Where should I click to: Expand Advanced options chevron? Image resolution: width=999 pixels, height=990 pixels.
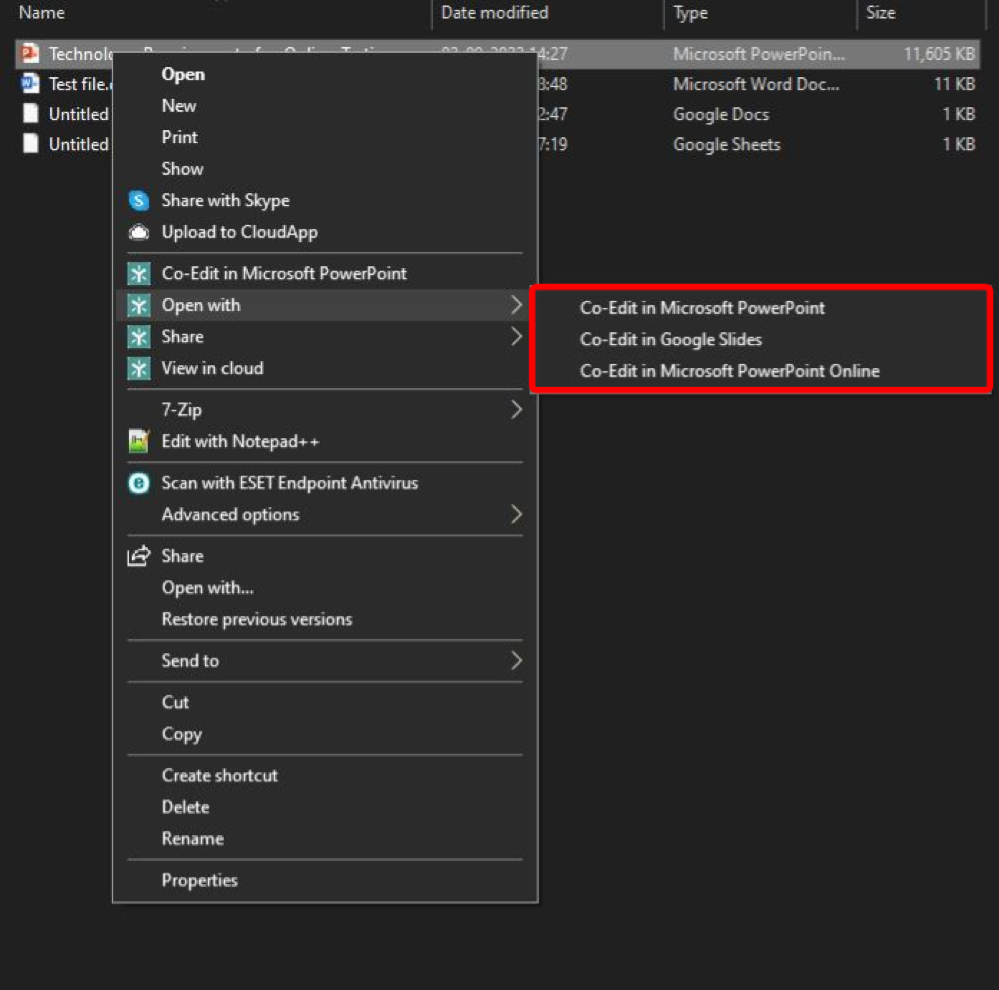pyautogui.click(x=516, y=515)
